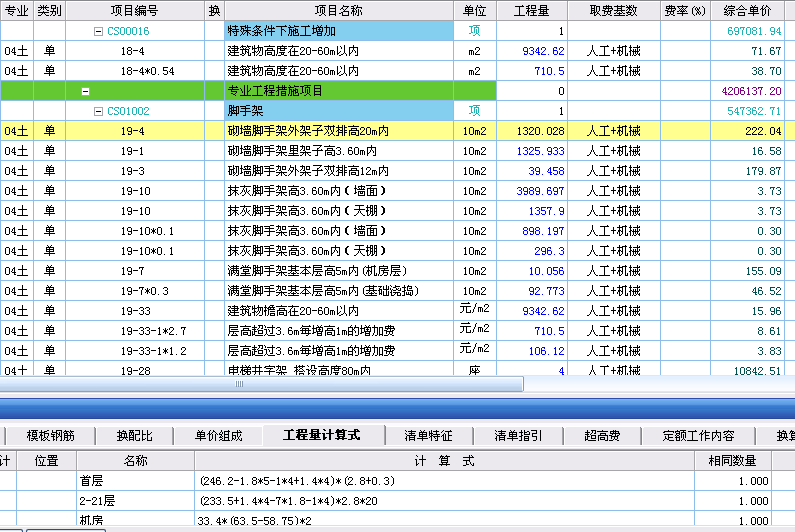Click the 位置 column header in lower panel
Screen dimensions: 795x532
pos(47,460)
